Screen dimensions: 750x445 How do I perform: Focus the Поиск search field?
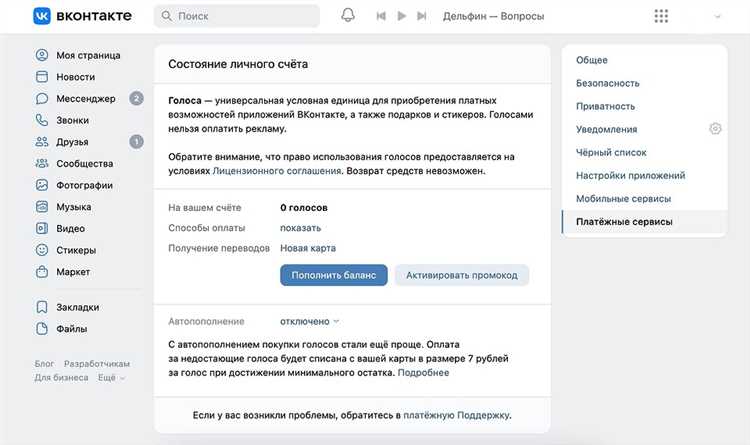pos(237,16)
